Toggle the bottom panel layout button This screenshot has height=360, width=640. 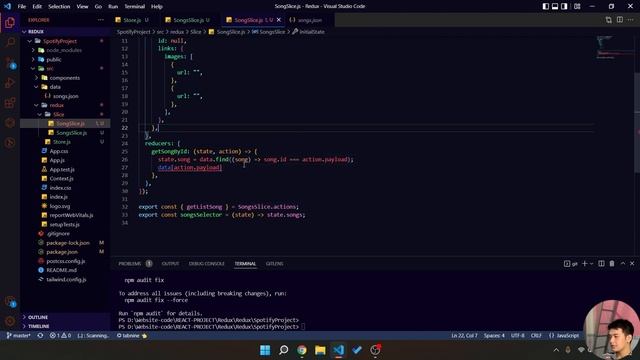coord(555,6)
